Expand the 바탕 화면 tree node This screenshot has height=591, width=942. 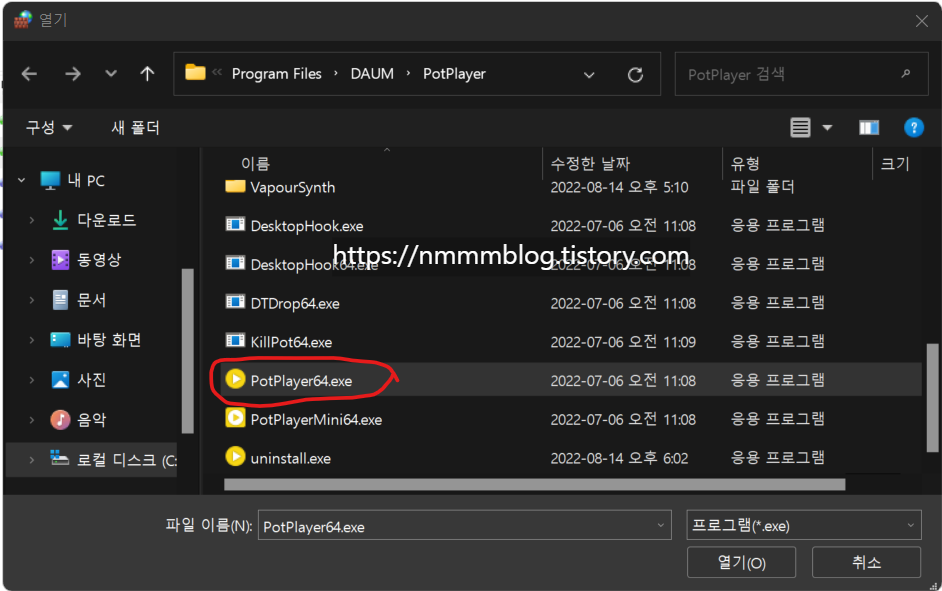(x=32, y=340)
